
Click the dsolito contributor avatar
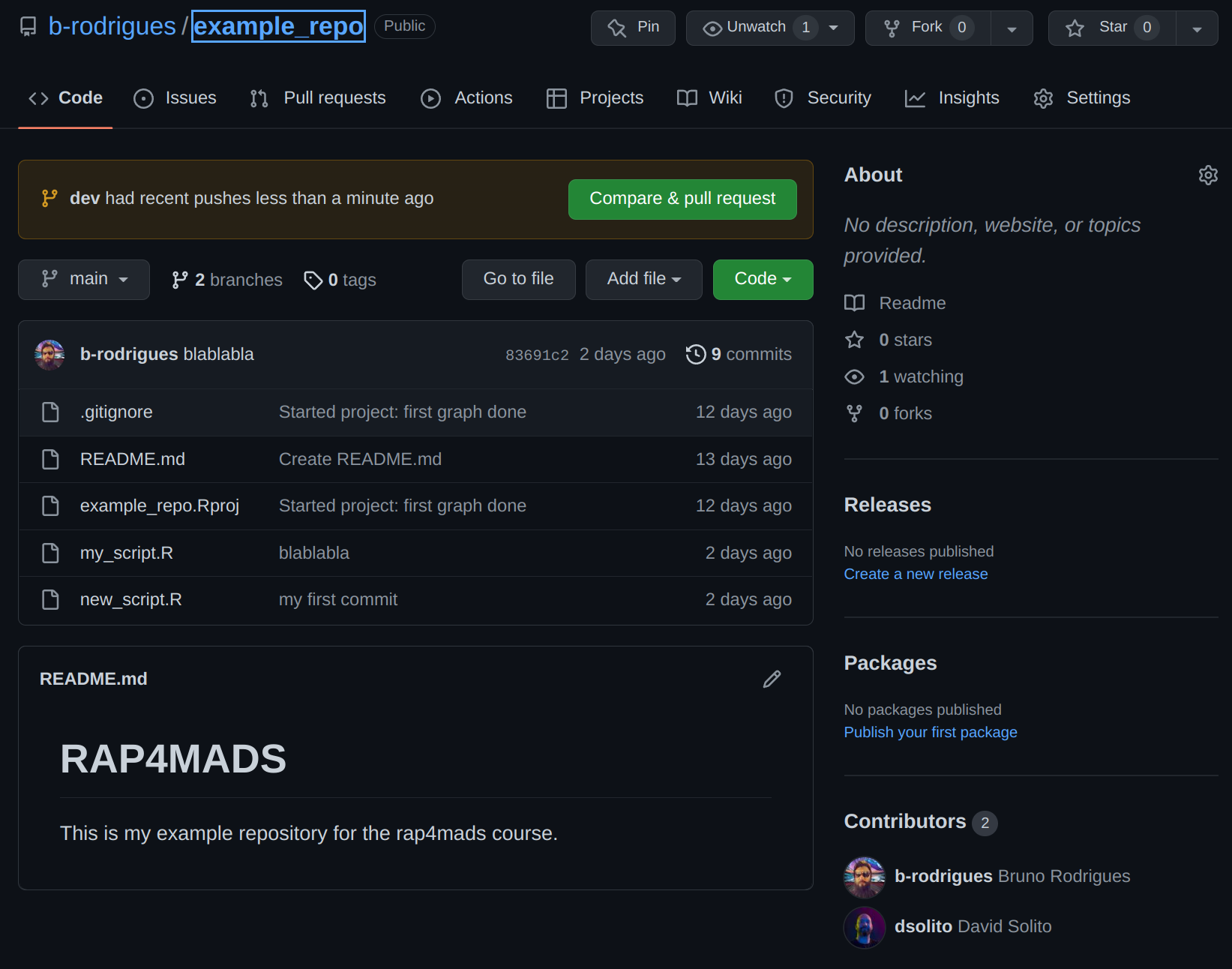coord(865,927)
